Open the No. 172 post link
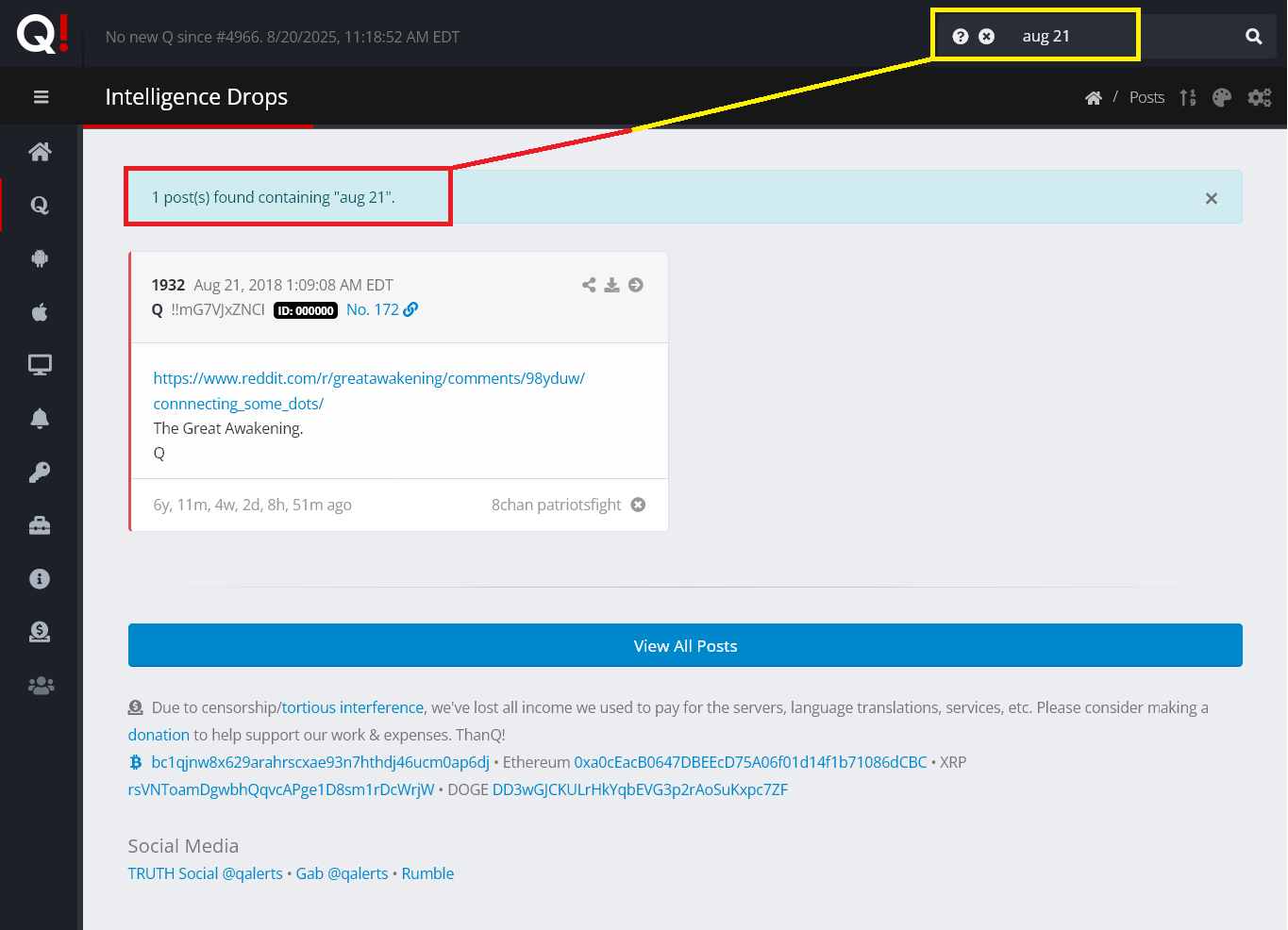 point(382,309)
